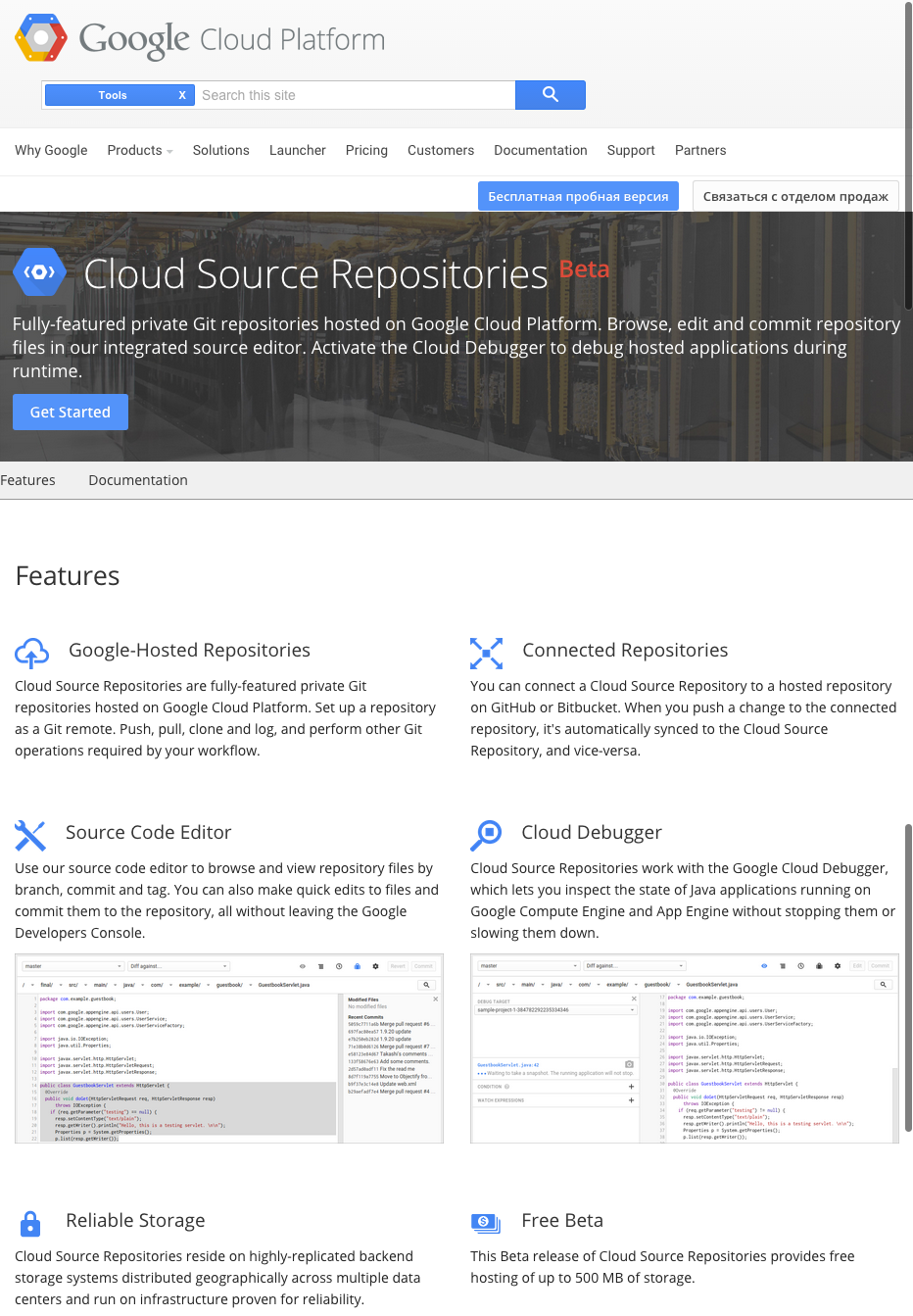Open the Support nav item
This screenshot has height=1316, width=913.
(x=631, y=150)
